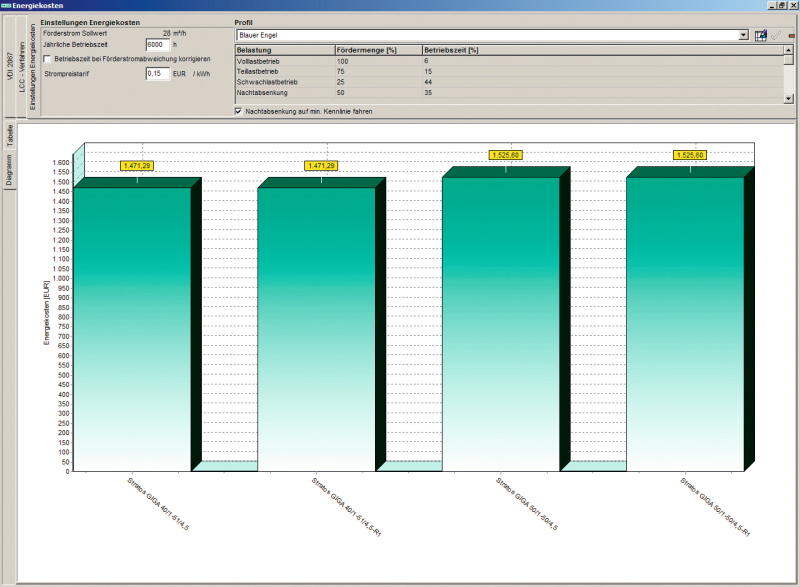Select the Schwachlastbetrieb row
The image size is (800, 587).
coord(509,82)
